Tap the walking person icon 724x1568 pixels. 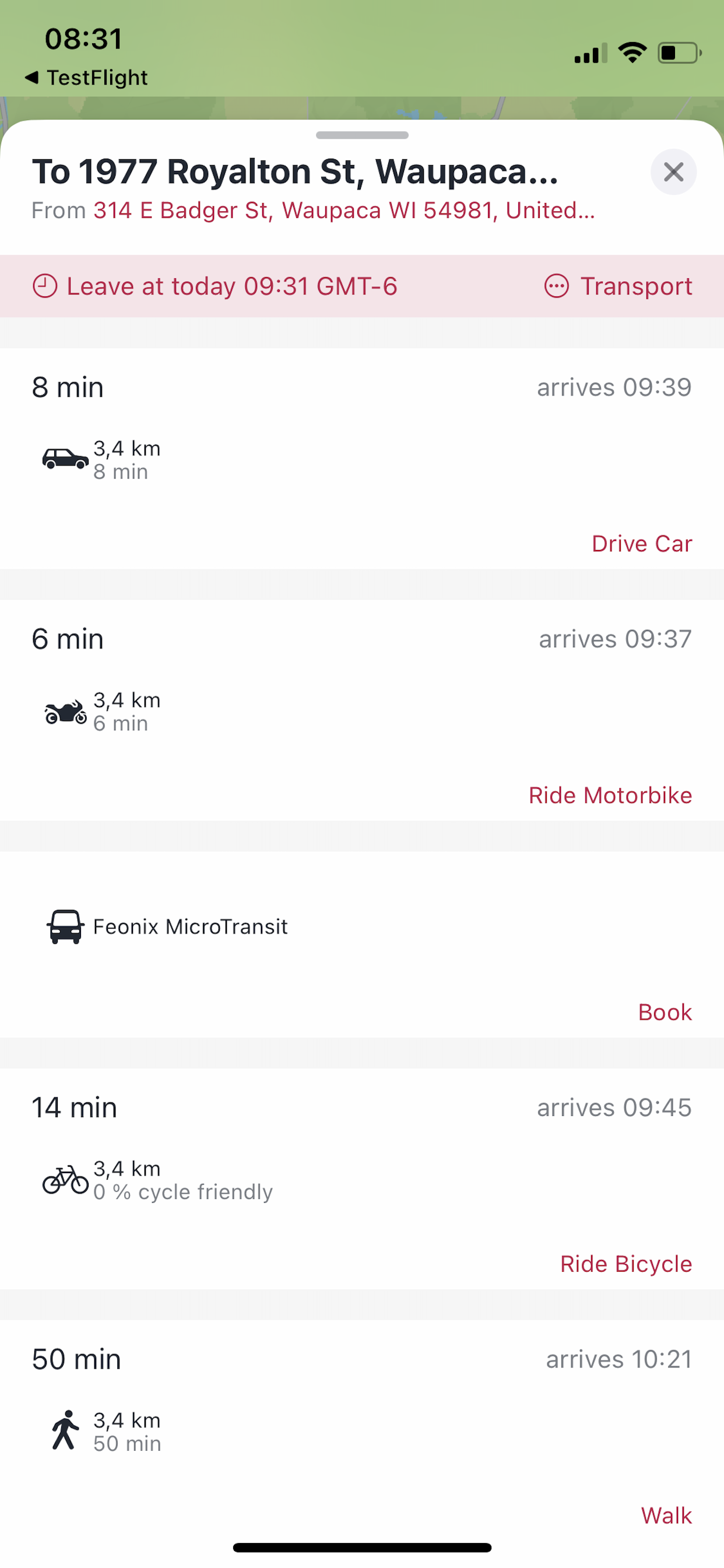tap(65, 1430)
